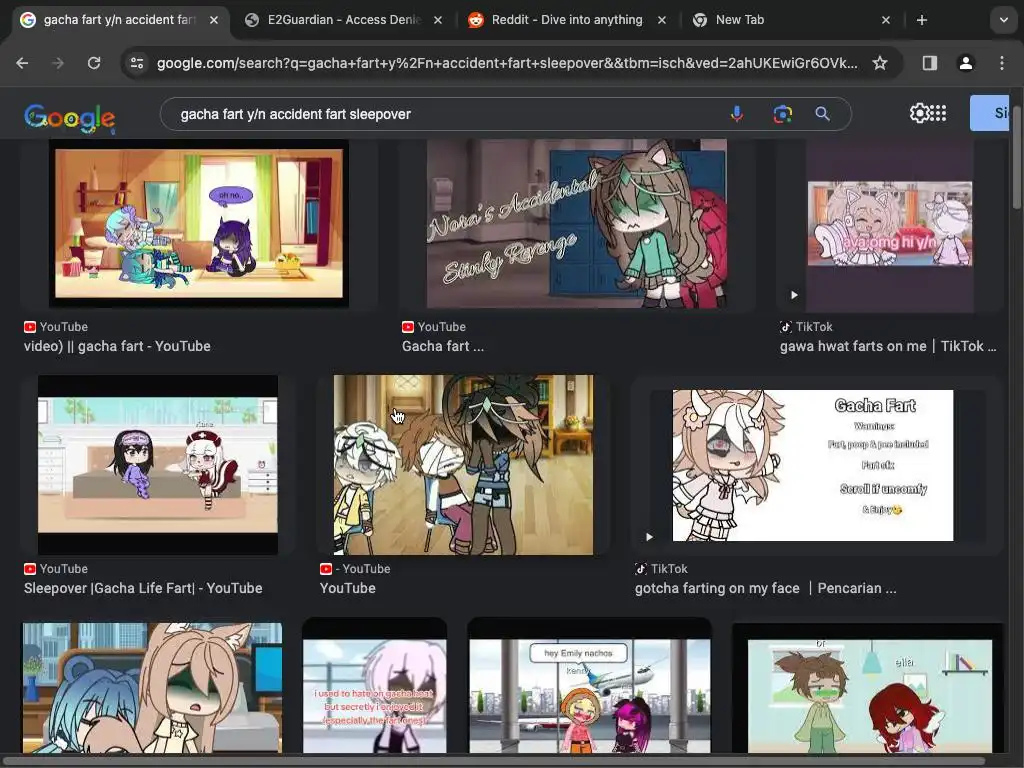Switch to the Reddit tab

click(x=567, y=20)
